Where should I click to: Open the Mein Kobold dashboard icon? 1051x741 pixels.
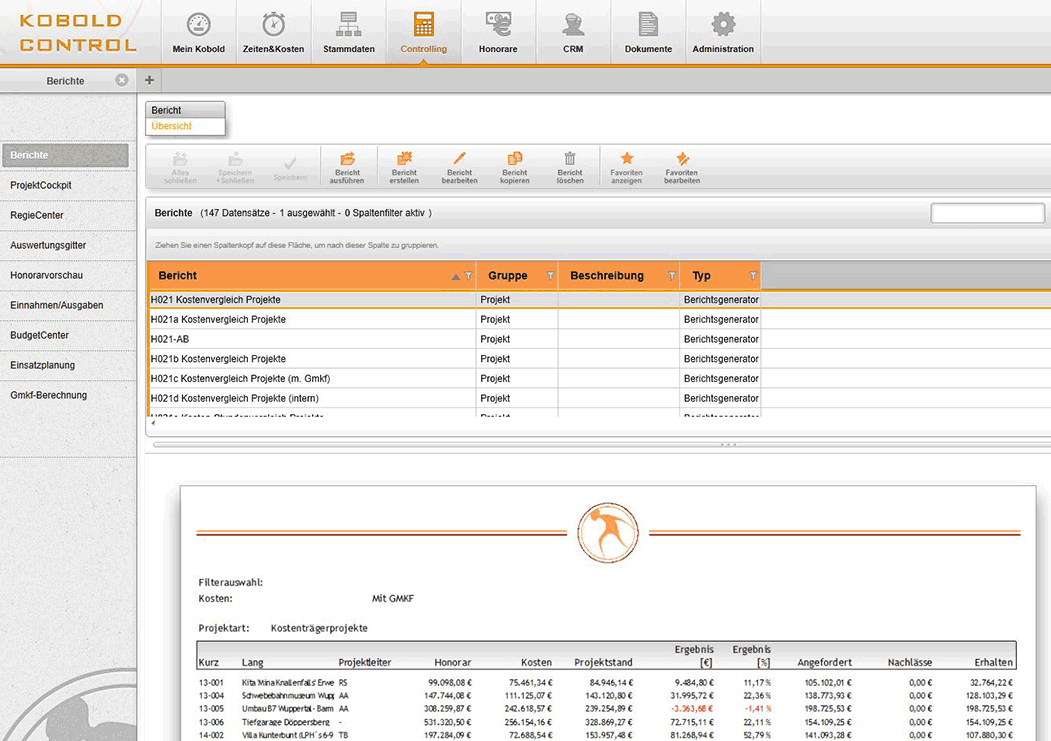tap(198, 25)
